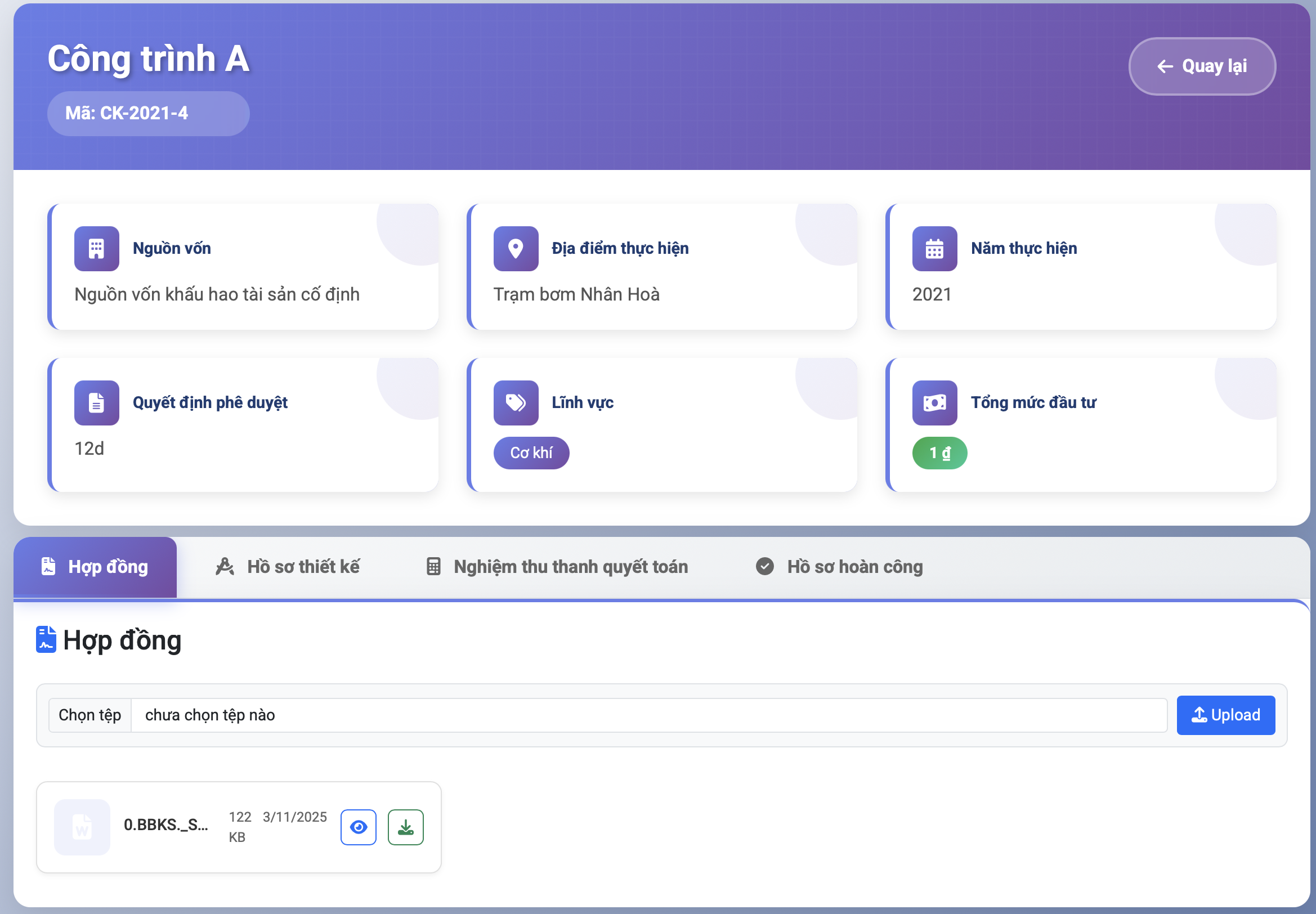
Task: Click the Nguồn vốn building icon
Action: coord(96,249)
